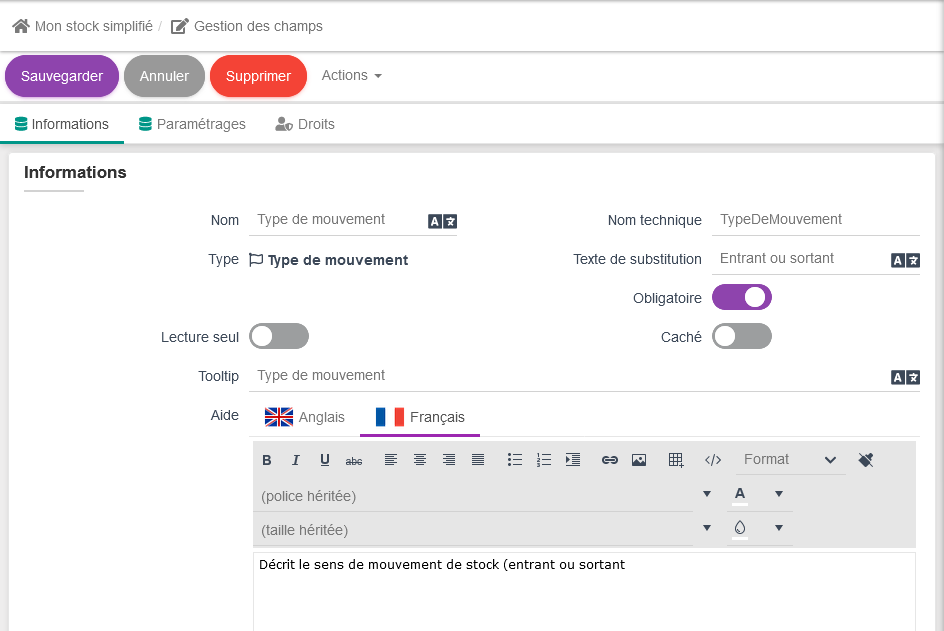
Task: Click the italic formatting icon
Action: [x=296, y=460]
